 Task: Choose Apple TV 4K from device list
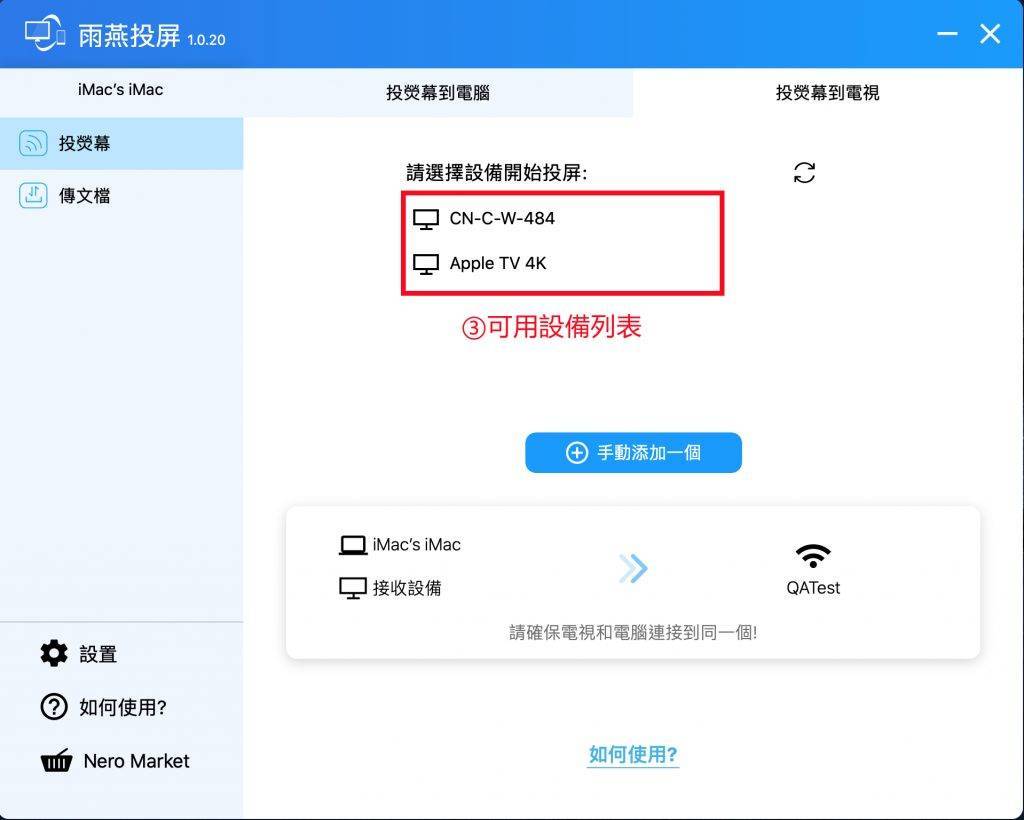[x=562, y=264]
